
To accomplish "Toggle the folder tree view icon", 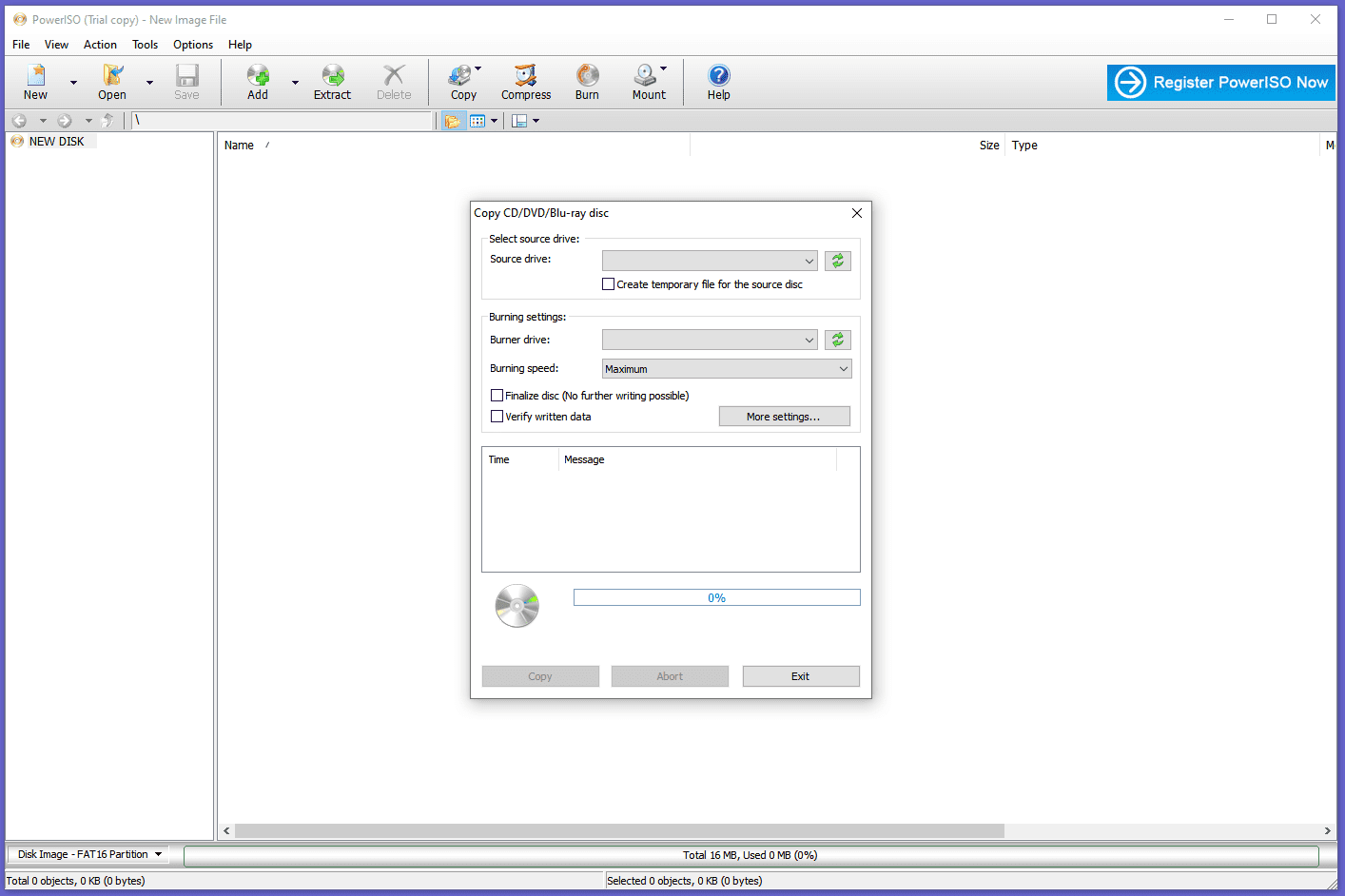I will (x=453, y=121).
